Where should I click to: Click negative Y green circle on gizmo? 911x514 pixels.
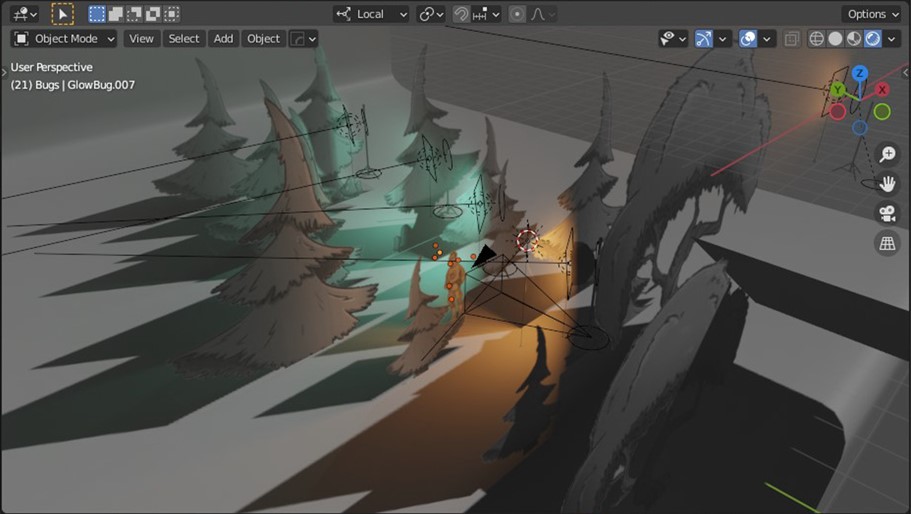pyautogui.click(x=882, y=112)
